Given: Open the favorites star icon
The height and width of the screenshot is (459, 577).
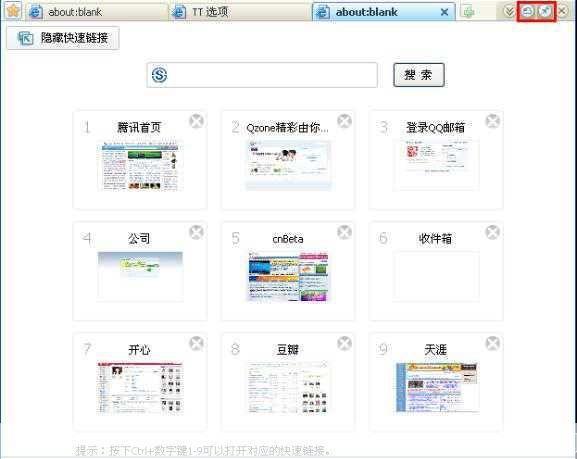Looking at the screenshot, I should tap(13, 11).
